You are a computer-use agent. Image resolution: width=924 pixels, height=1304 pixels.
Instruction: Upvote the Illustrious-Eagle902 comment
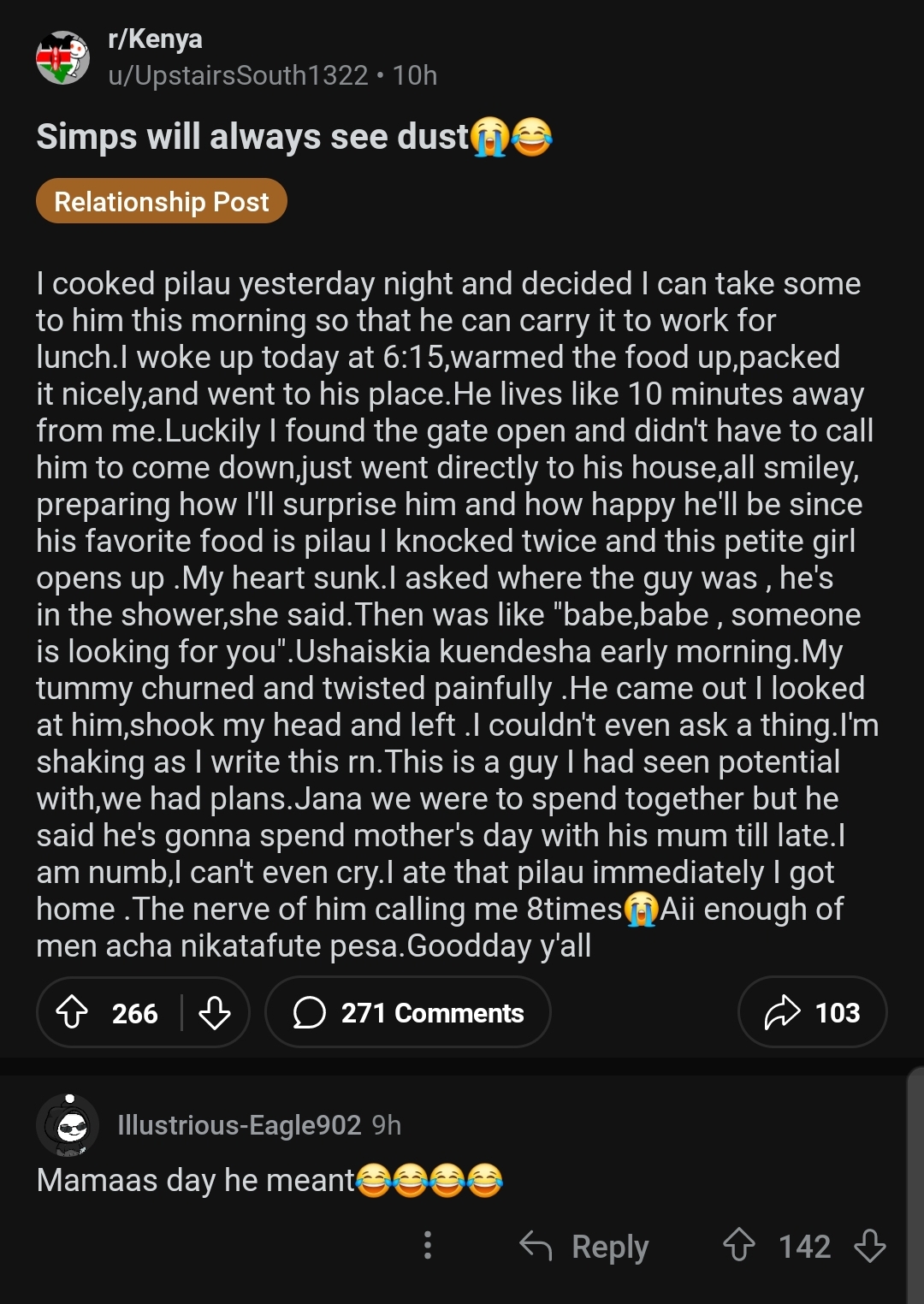pos(739,1246)
